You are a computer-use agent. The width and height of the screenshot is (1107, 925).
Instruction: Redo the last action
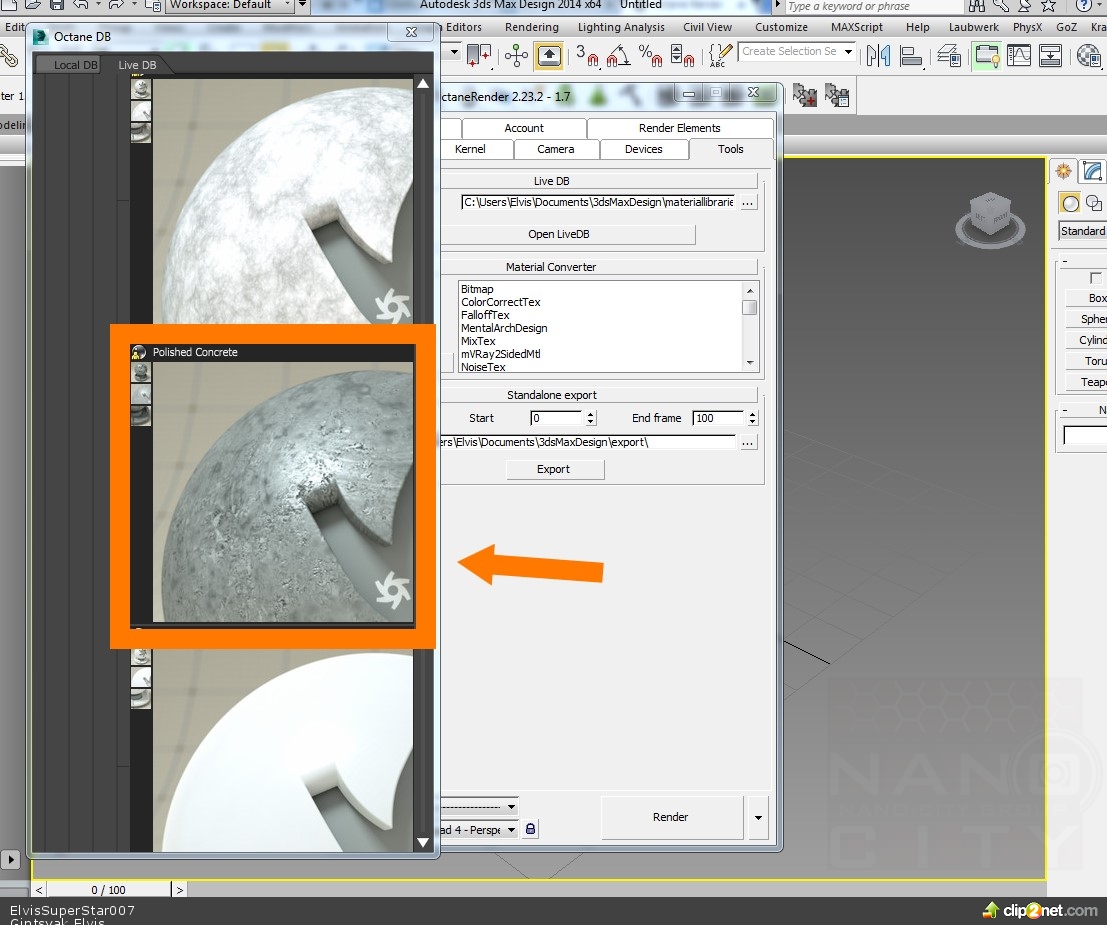(x=116, y=5)
